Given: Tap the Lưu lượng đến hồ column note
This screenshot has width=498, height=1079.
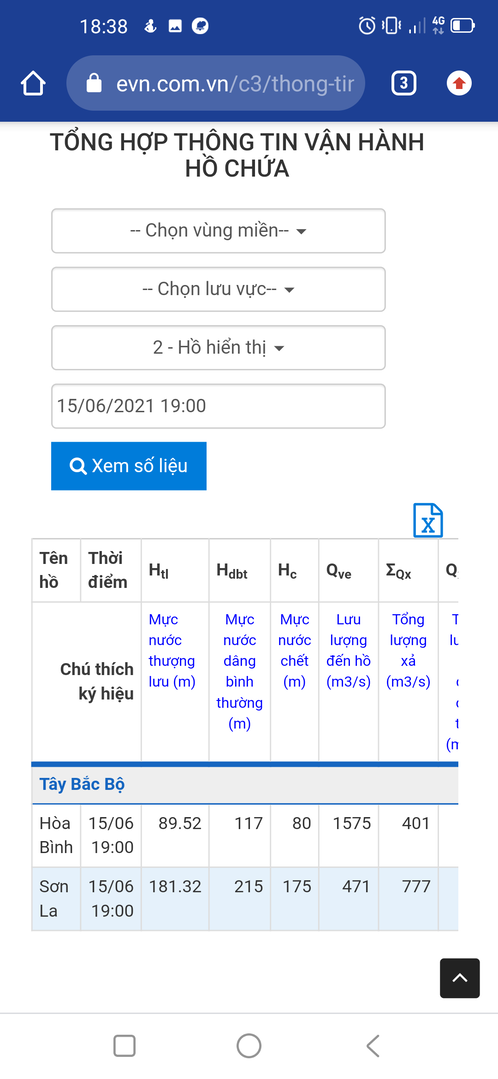Looking at the screenshot, I should pyautogui.click(x=348, y=650).
